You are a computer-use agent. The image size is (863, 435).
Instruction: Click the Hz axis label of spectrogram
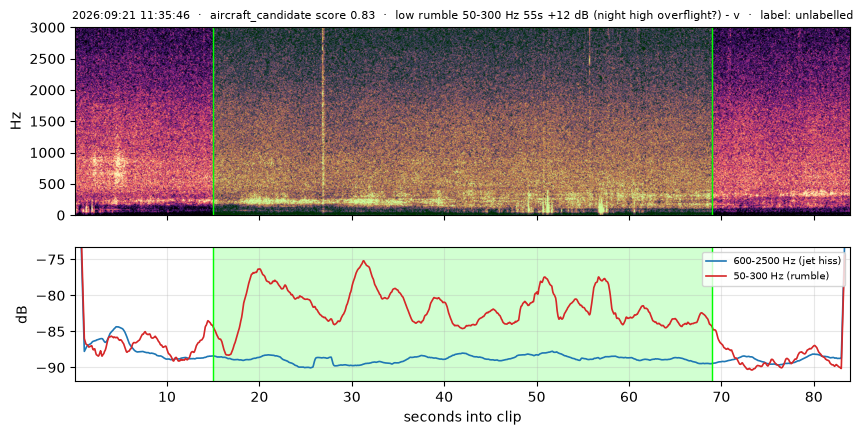point(16,121)
